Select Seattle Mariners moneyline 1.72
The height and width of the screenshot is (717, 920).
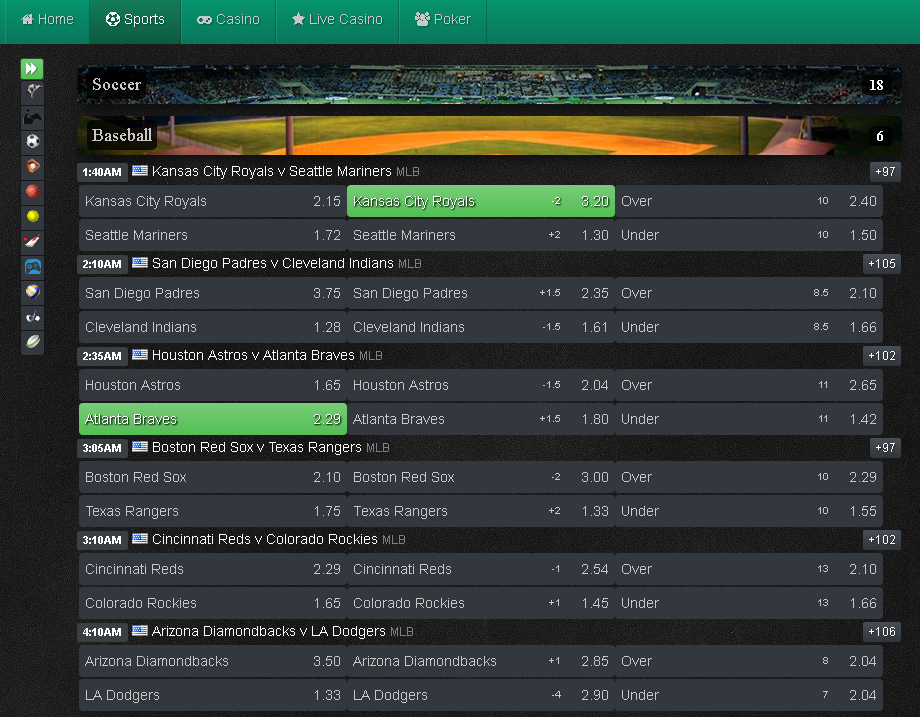point(213,235)
